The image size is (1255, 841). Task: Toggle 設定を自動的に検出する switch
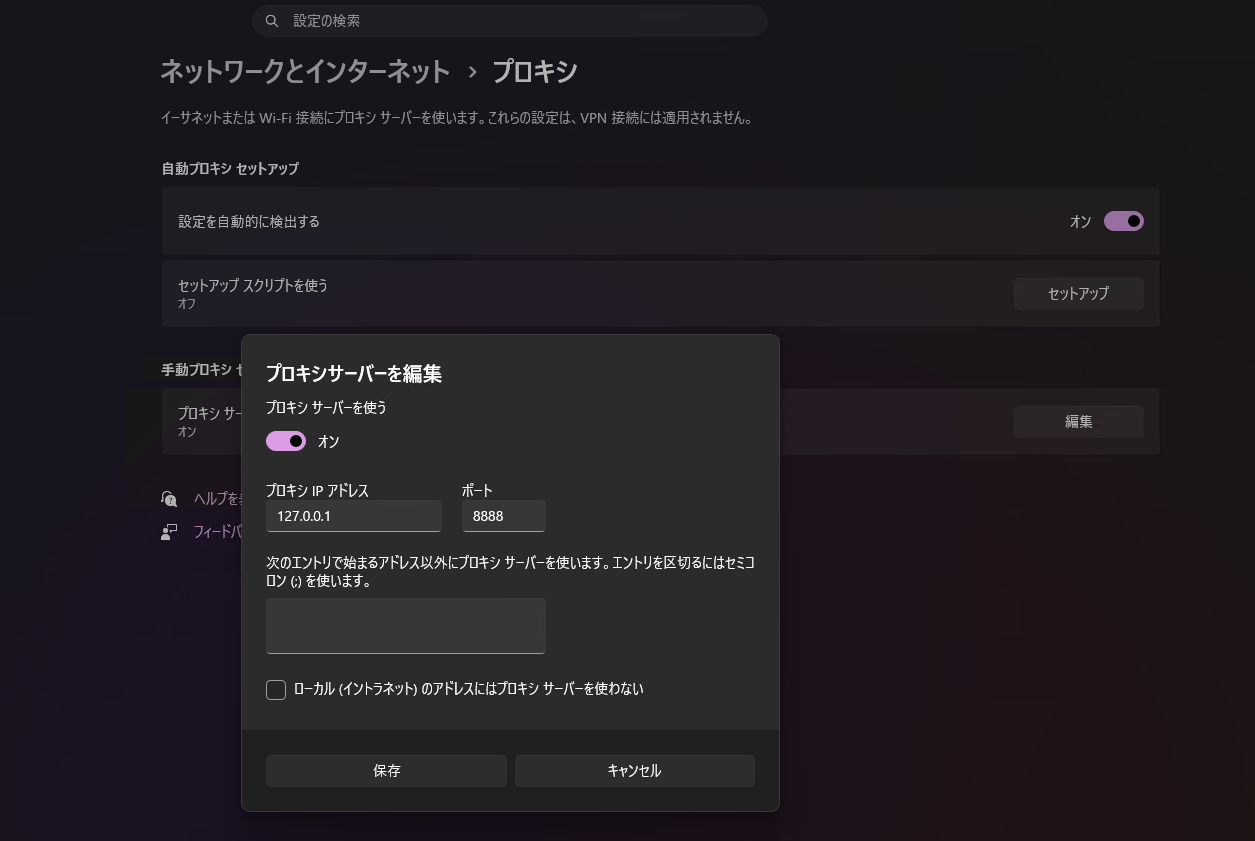coord(1124,221)
